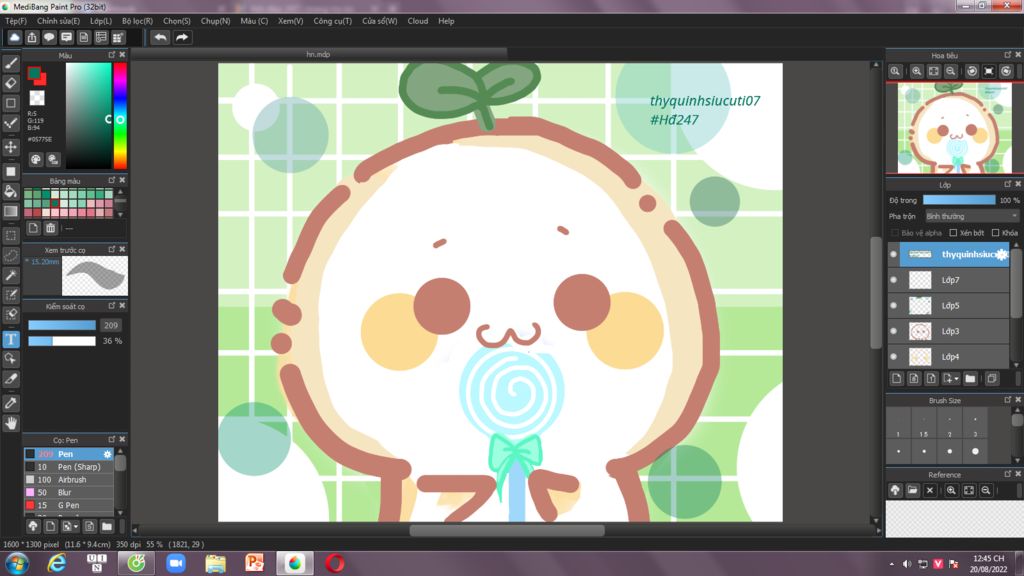Add a new layer in Lớp panel

point(897,378)
